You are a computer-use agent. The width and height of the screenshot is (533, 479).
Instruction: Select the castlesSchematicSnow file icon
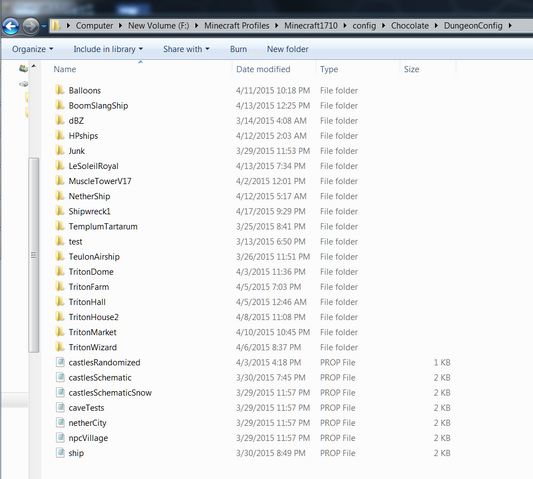coord(60,392)
